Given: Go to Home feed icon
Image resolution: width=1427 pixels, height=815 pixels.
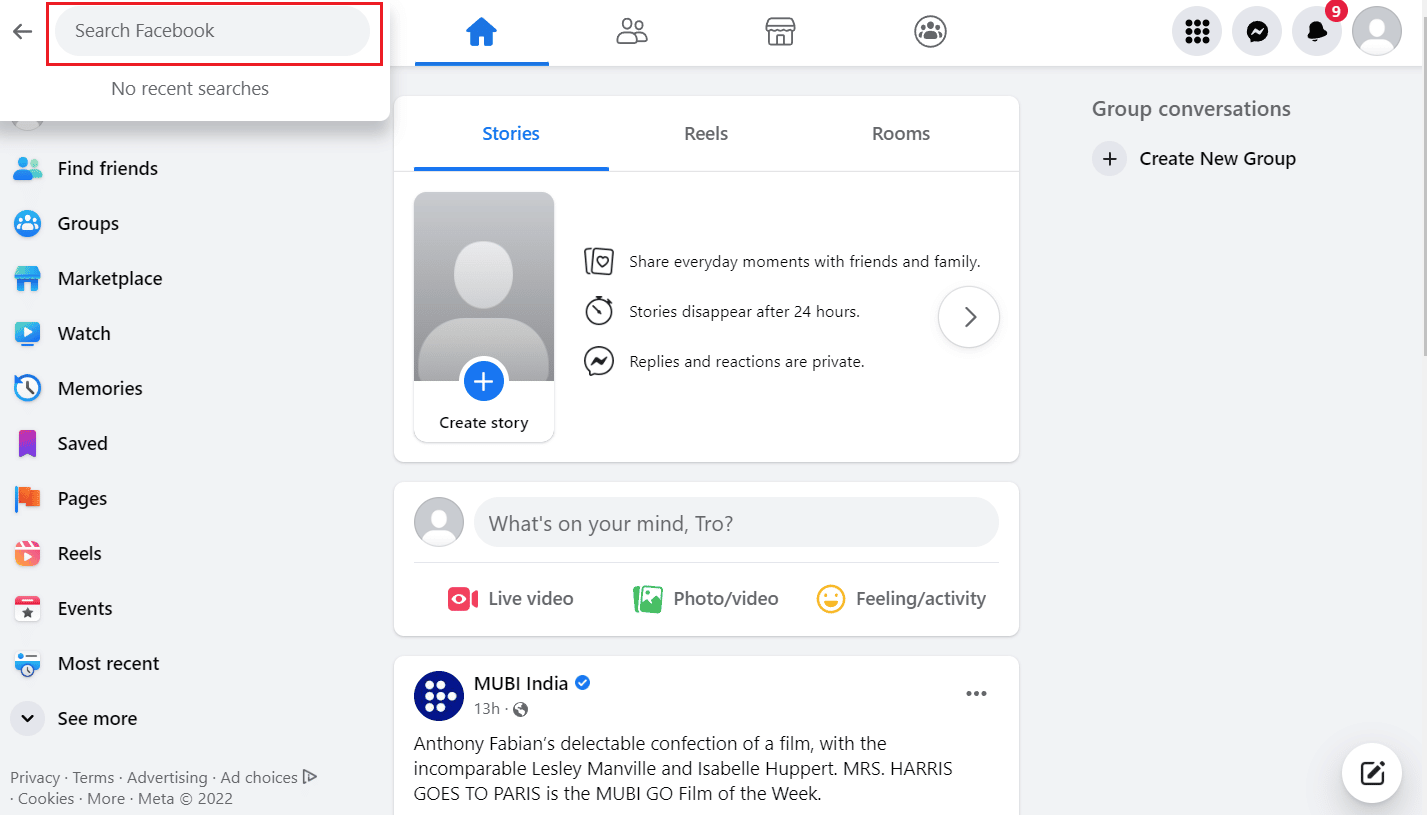Looking at the screenshot, I should [482, 32].
